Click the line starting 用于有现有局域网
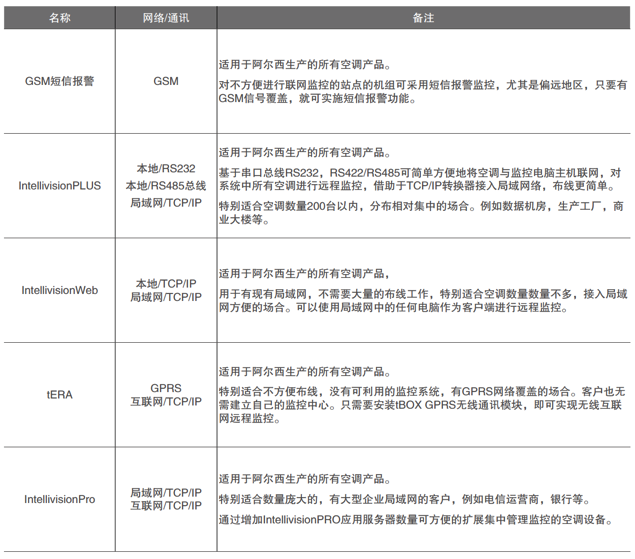The image size is (635, 559). pyautogui.click(x=423, y=294)
